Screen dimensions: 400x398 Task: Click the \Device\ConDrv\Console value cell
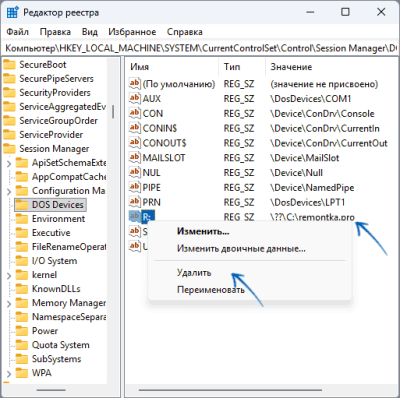click(322, 113)
